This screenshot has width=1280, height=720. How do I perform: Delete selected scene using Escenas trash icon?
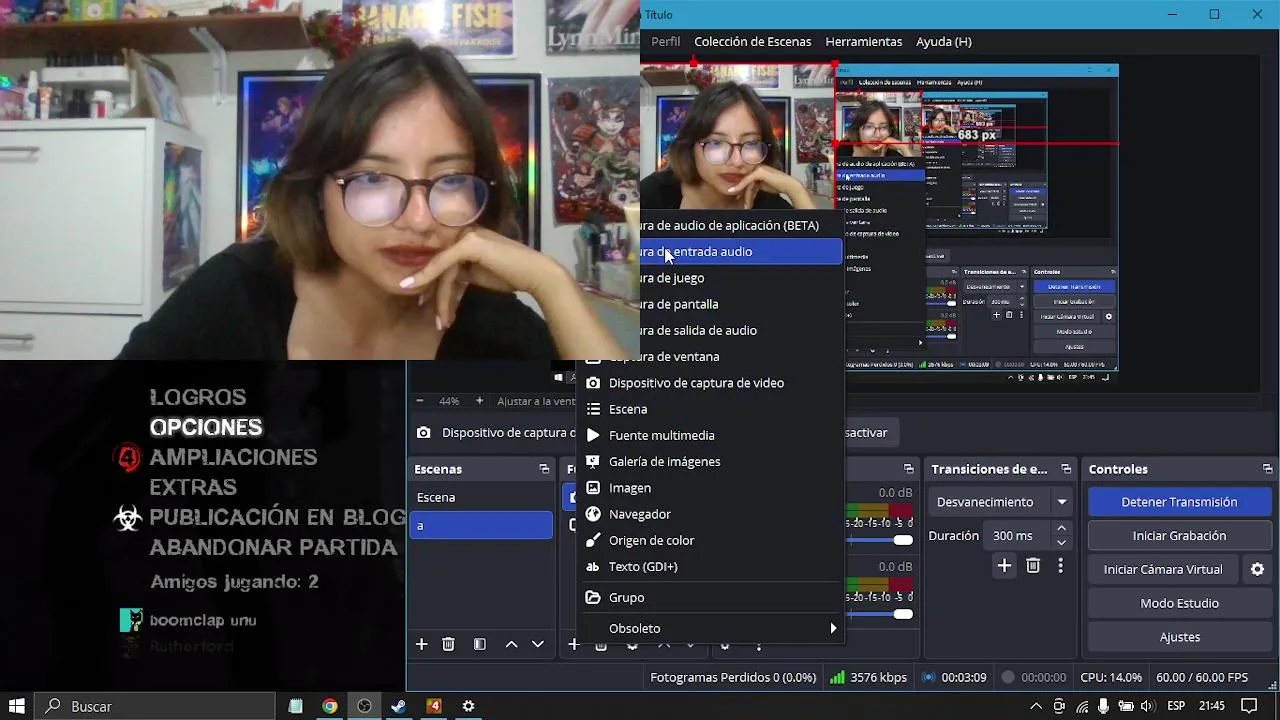point(448,645)
